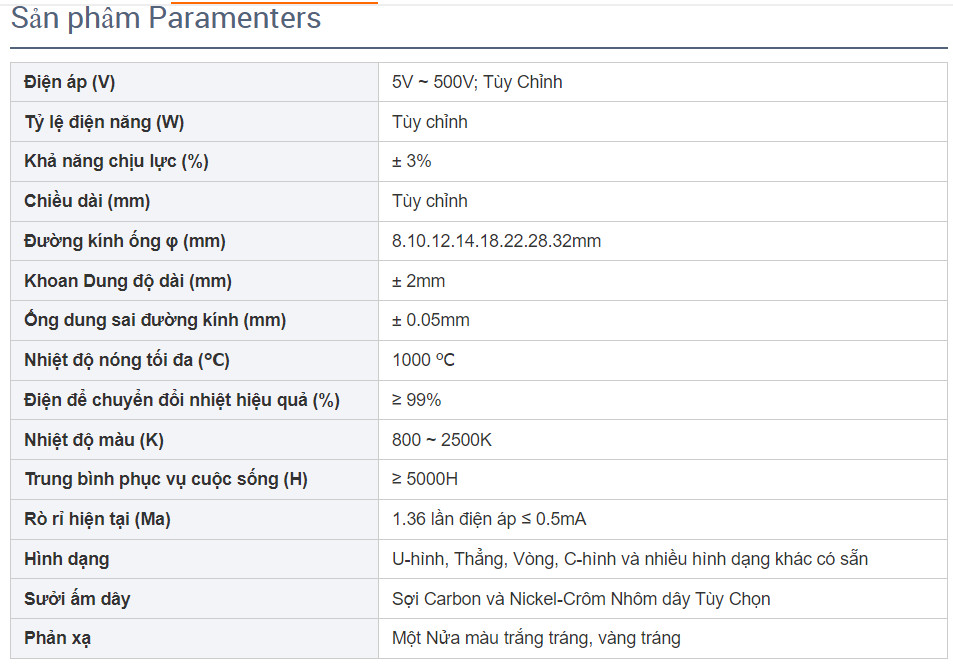Click the "Nhiệt độ màu (K)" row label
Image resolution: width=953 pixels, height=668 pixels.
point(94,440)
